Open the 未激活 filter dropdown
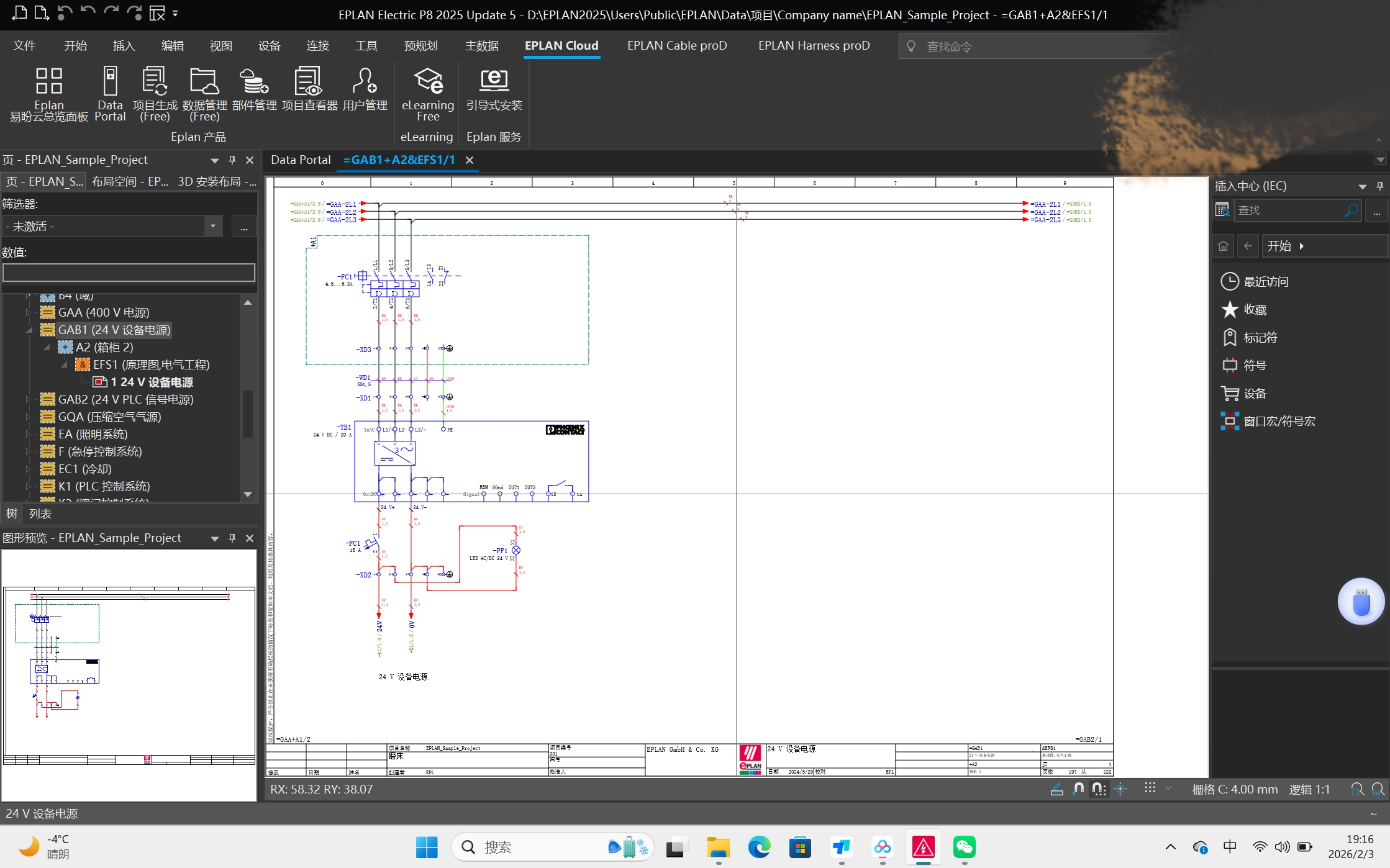Image resolution: width=1390 pixels, height=868 pixels. (212, 226)
